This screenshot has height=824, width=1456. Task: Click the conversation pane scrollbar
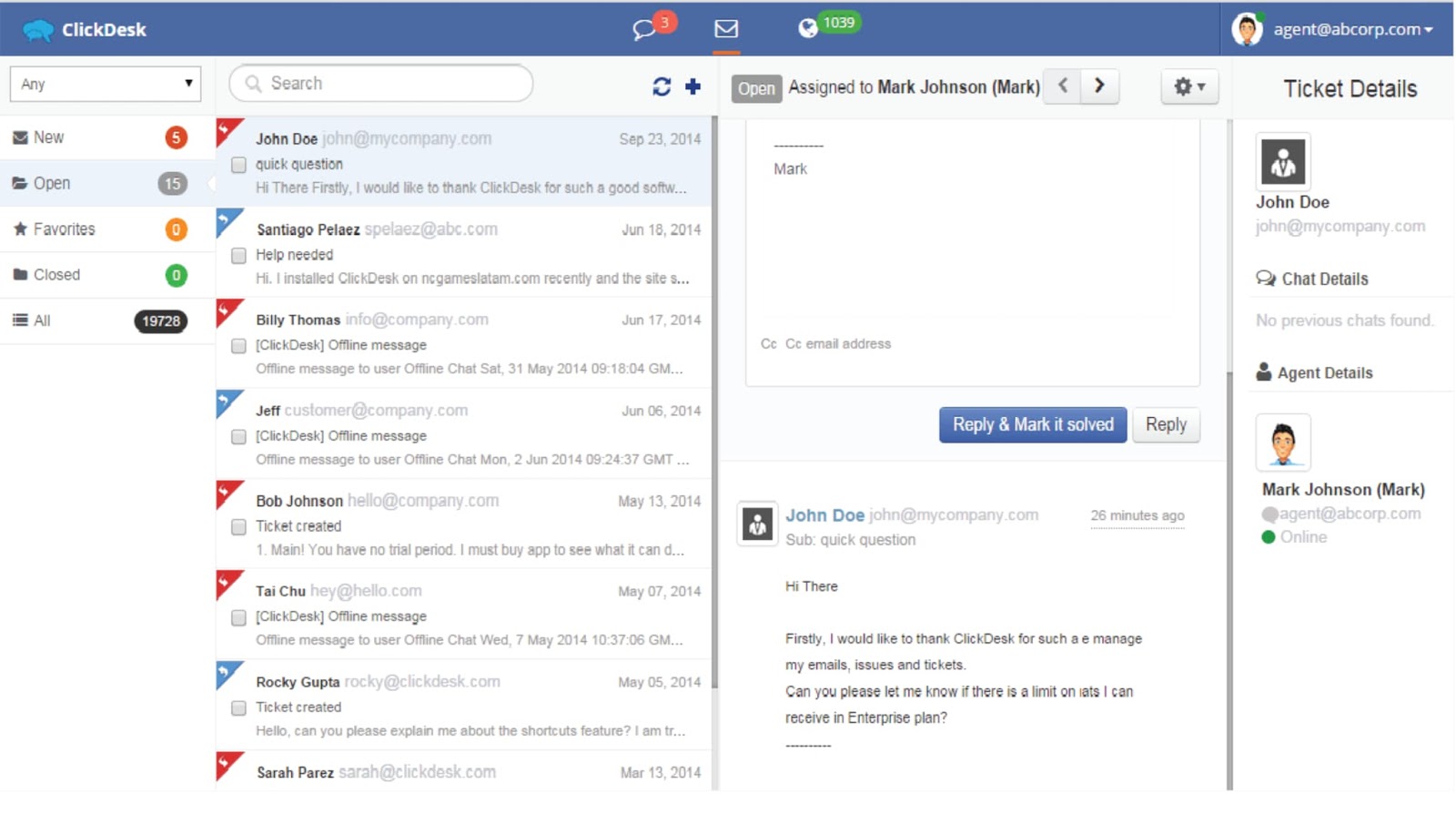click(1230, 579)
